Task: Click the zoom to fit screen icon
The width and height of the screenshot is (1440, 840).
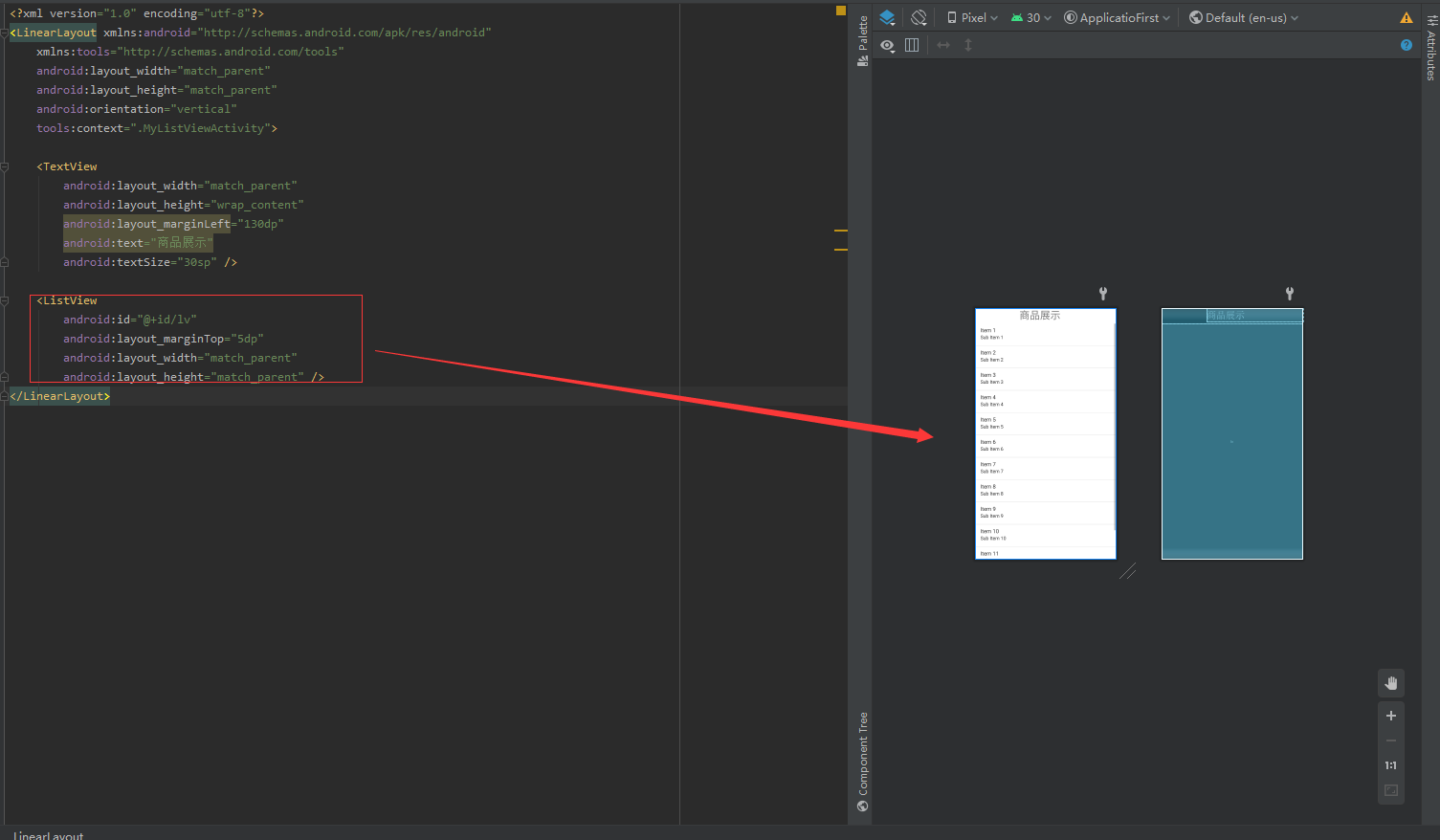Action: [x=1391, y=790]
